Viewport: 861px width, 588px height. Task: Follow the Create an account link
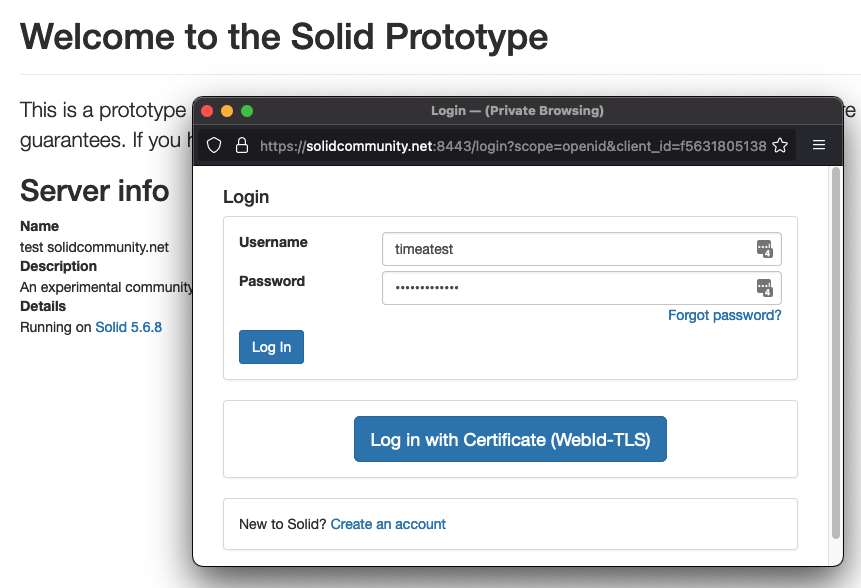388,523
